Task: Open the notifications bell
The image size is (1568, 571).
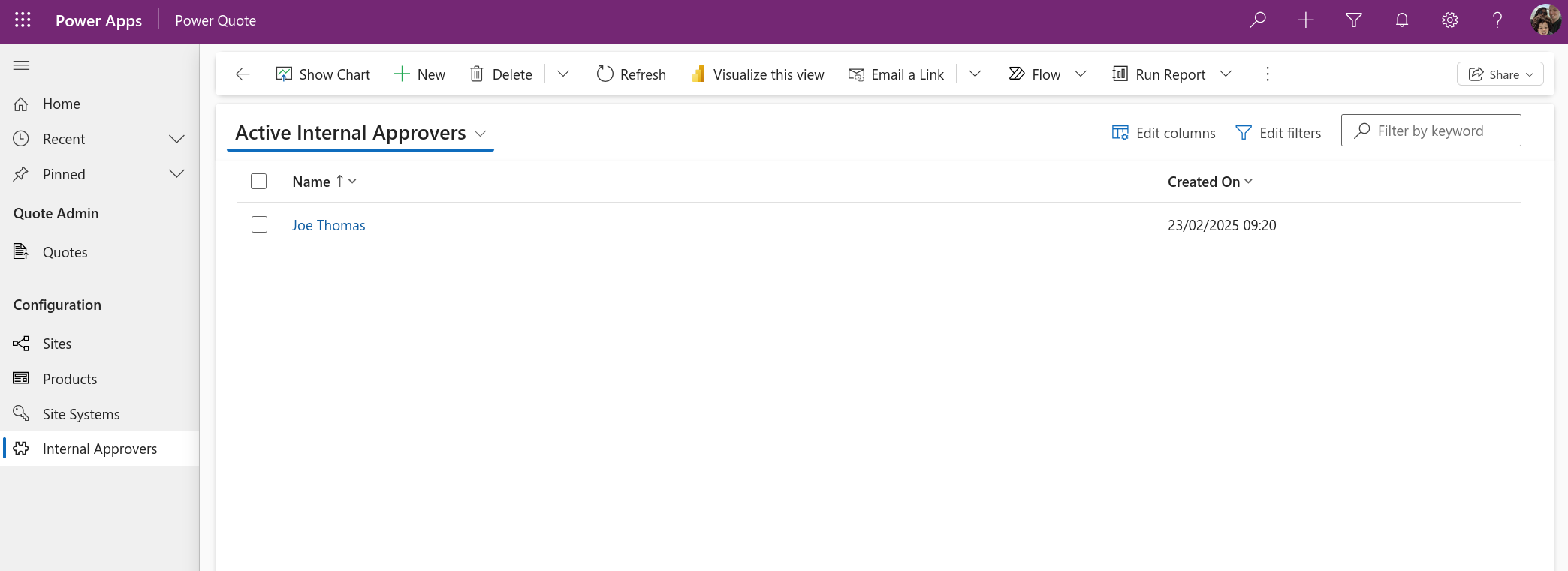Action: (x=1401, y=20)
